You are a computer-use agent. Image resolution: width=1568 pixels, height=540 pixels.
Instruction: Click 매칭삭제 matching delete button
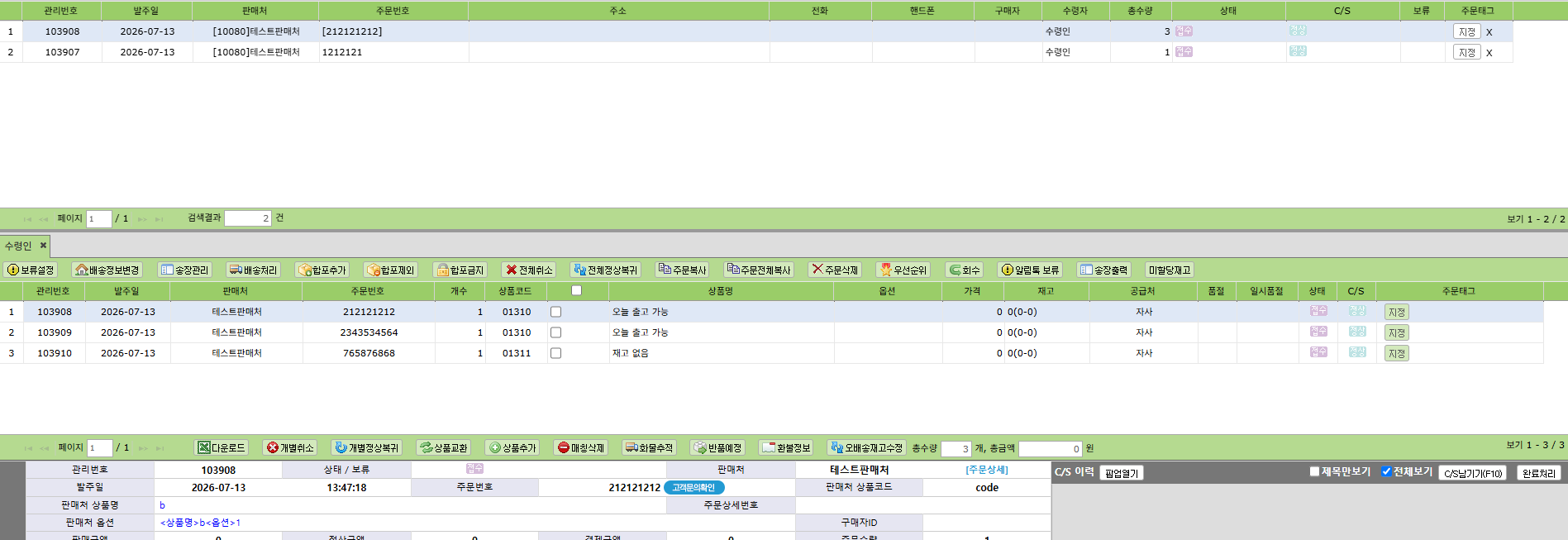click(581, 447)
